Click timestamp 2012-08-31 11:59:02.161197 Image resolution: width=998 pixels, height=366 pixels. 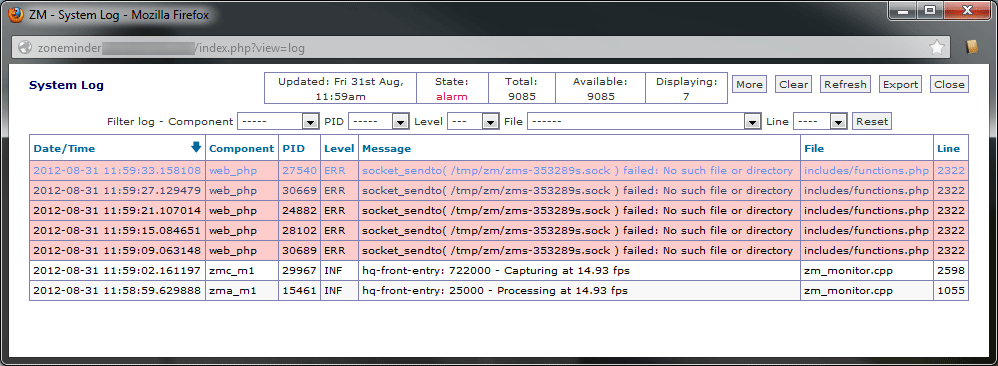tap(117, 271)
